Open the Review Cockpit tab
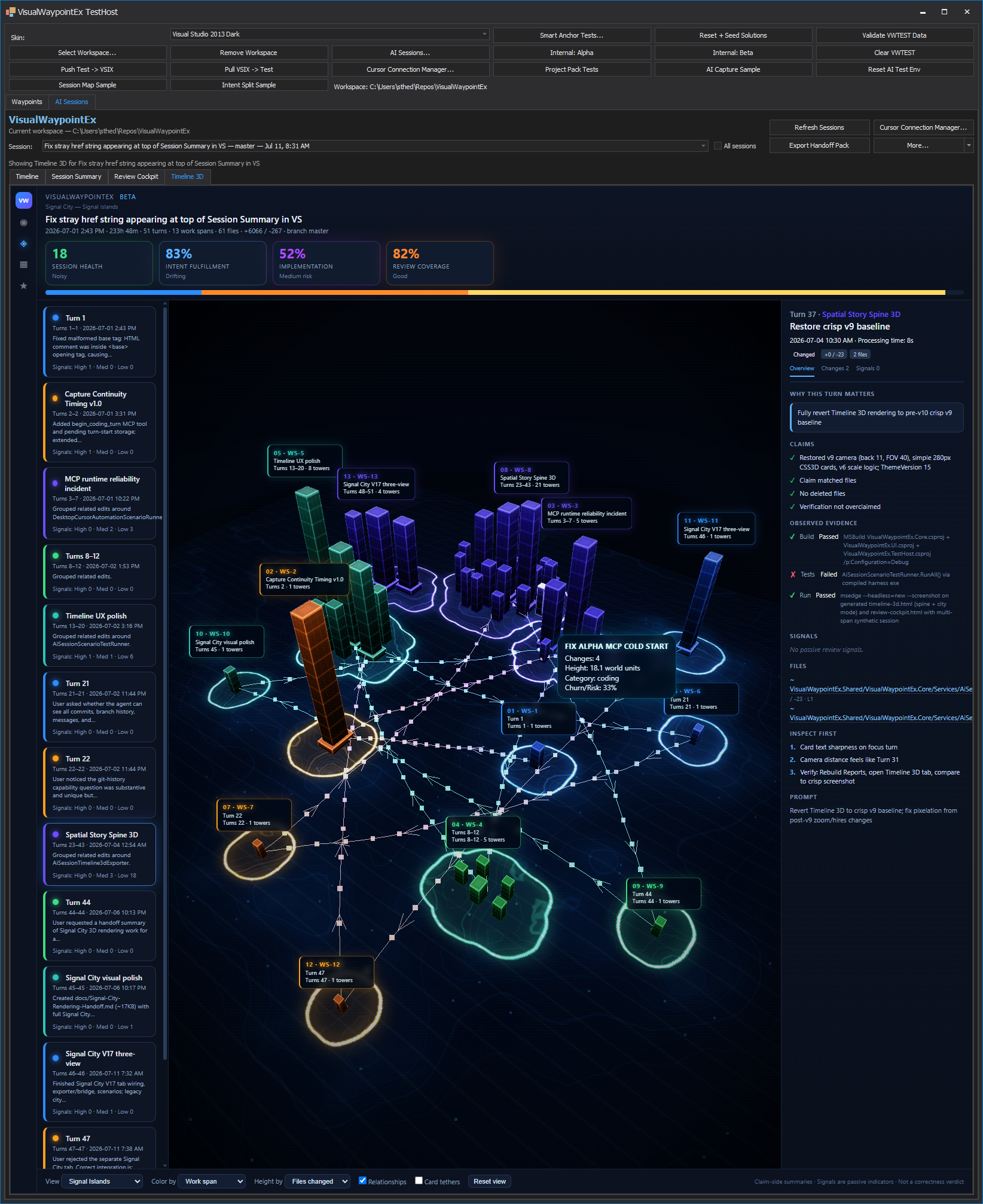This screenshot has width=983, height=1204. (136, 176)
